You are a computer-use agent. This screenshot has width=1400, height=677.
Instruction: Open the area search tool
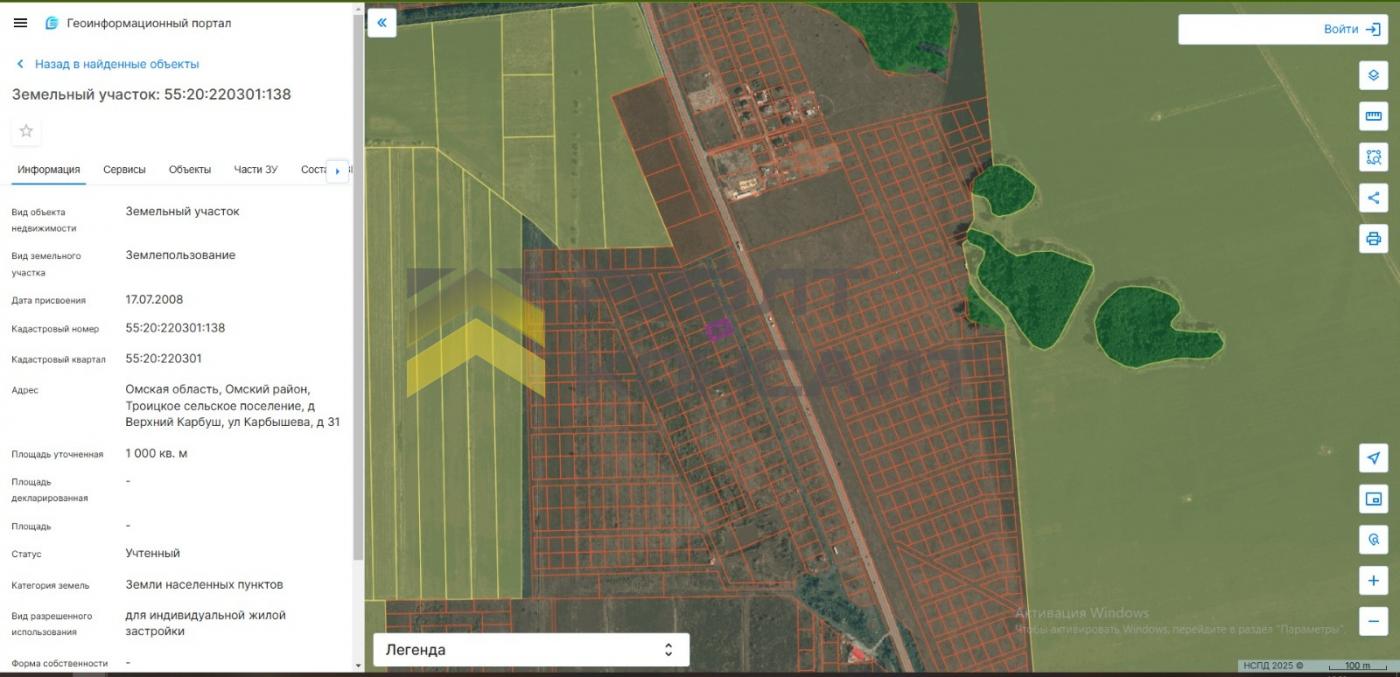pyautogui.click(x=1373, y=157)
